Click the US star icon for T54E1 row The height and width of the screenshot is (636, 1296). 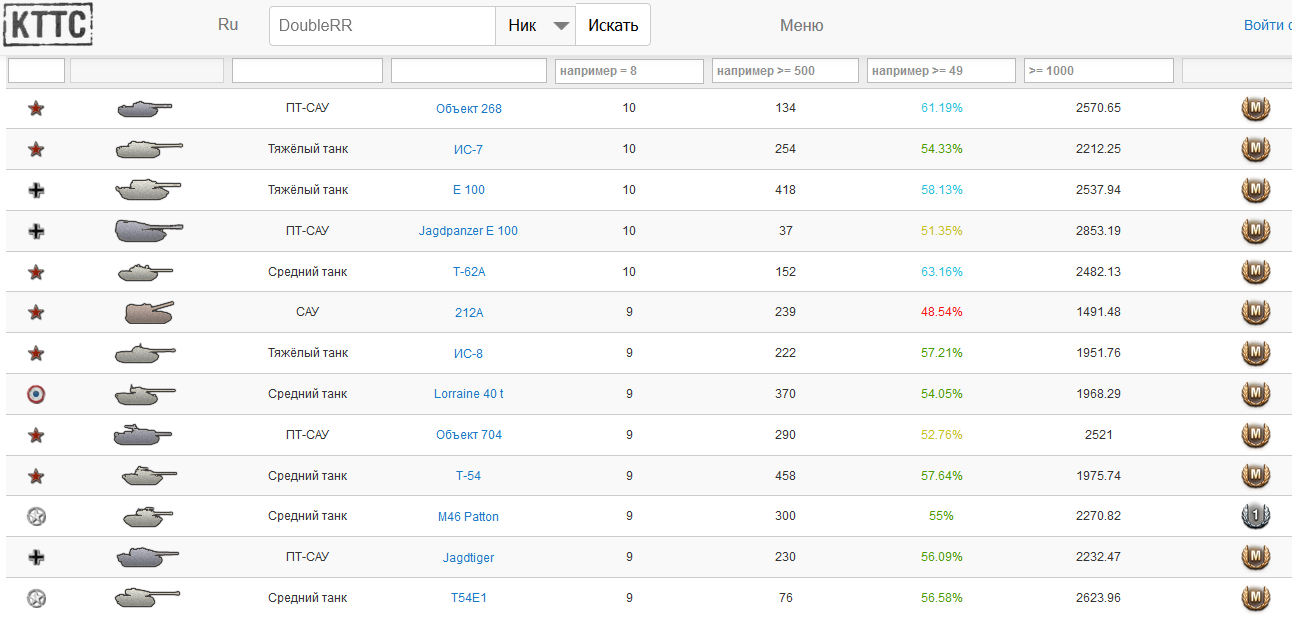click(36, 598)
